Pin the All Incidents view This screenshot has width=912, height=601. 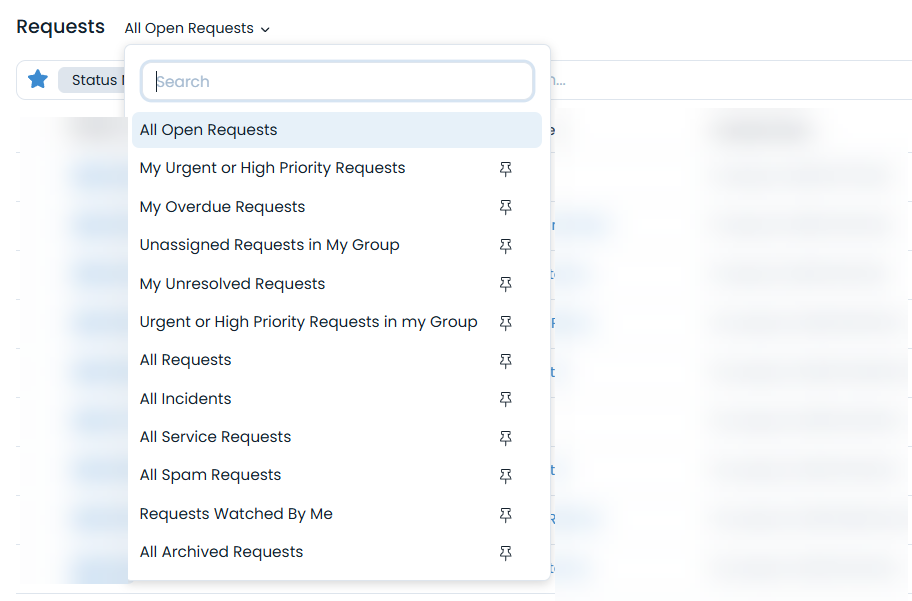[x=506, y=399]
